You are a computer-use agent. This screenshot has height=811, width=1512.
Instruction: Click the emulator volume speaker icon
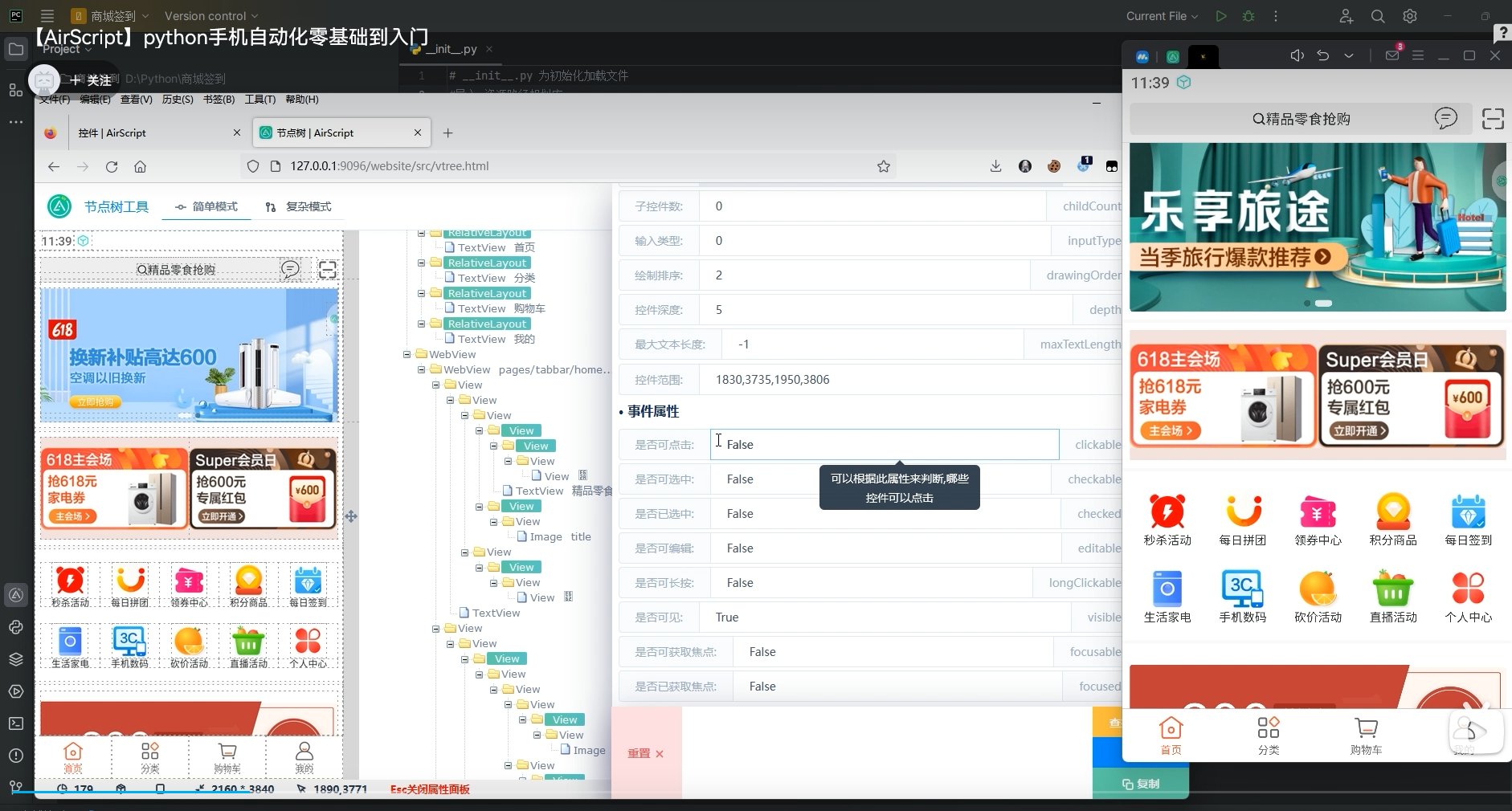pos(1297,55)
